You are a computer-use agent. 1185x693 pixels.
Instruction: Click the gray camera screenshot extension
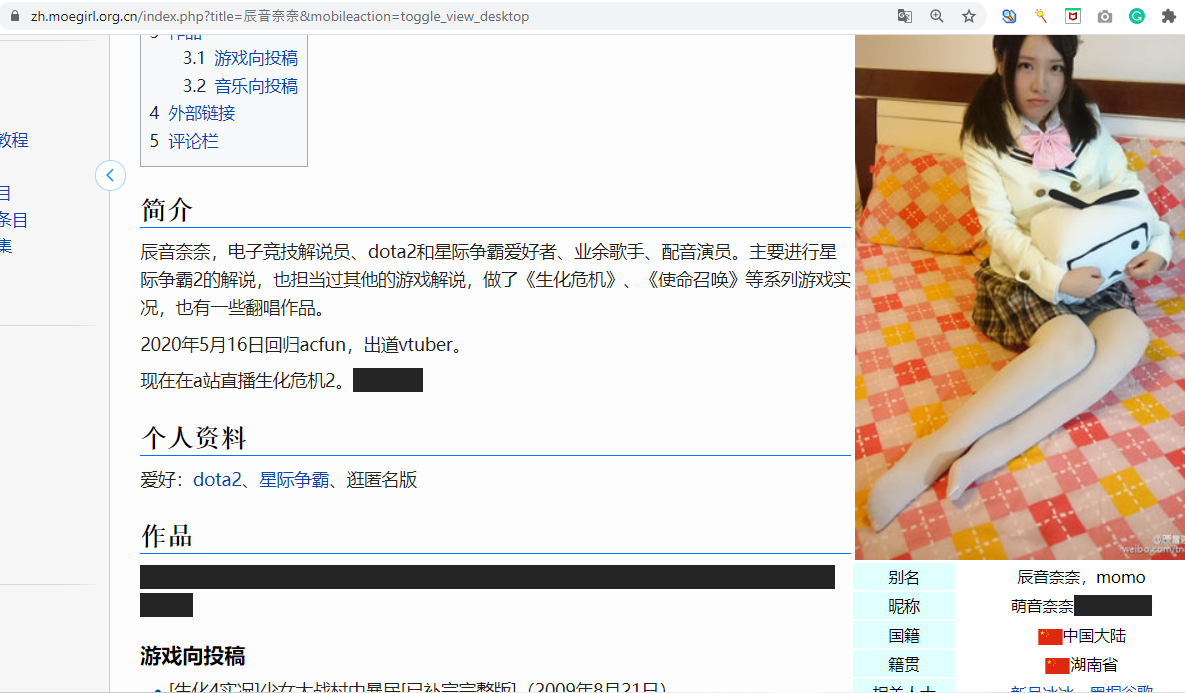tap(1105, 16)
